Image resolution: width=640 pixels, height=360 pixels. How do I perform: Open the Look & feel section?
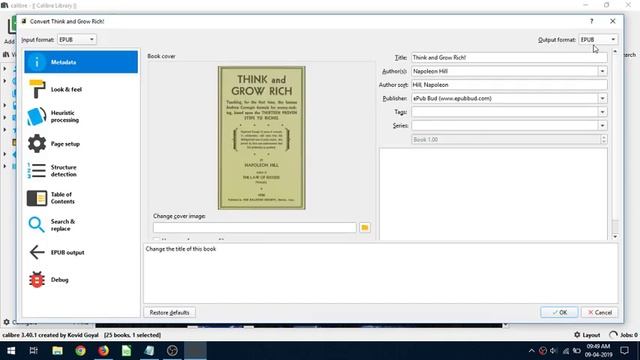pyautogui.click(x=81, y=89)
